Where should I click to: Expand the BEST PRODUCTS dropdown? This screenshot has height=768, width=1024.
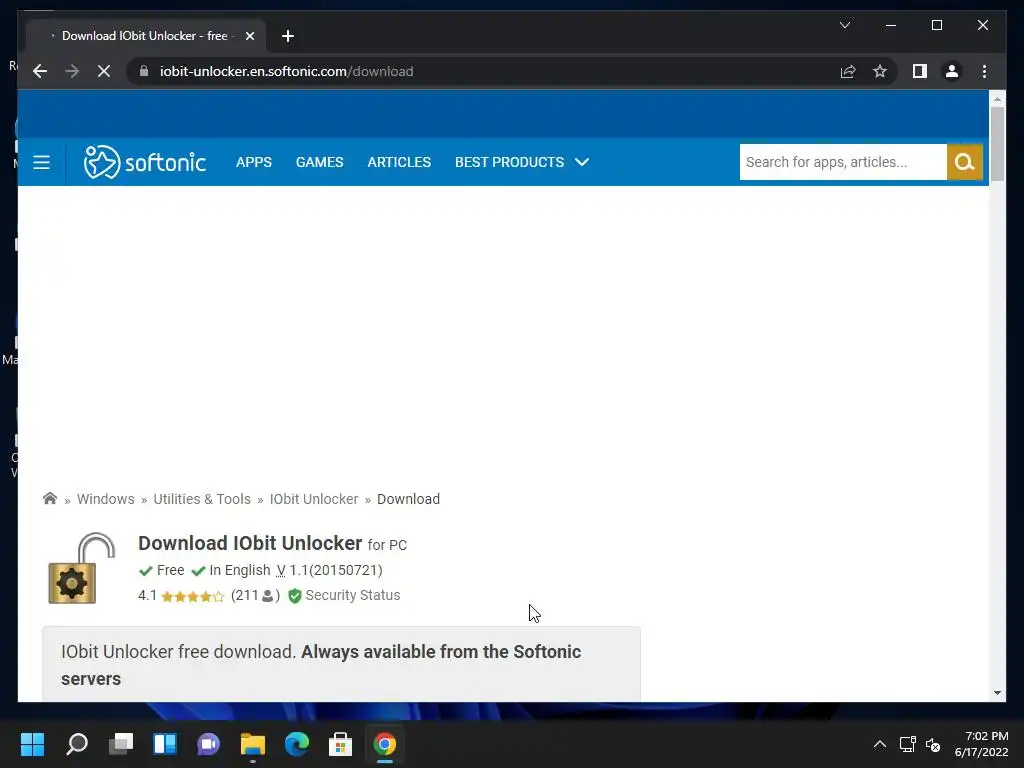tap(522, 162)
